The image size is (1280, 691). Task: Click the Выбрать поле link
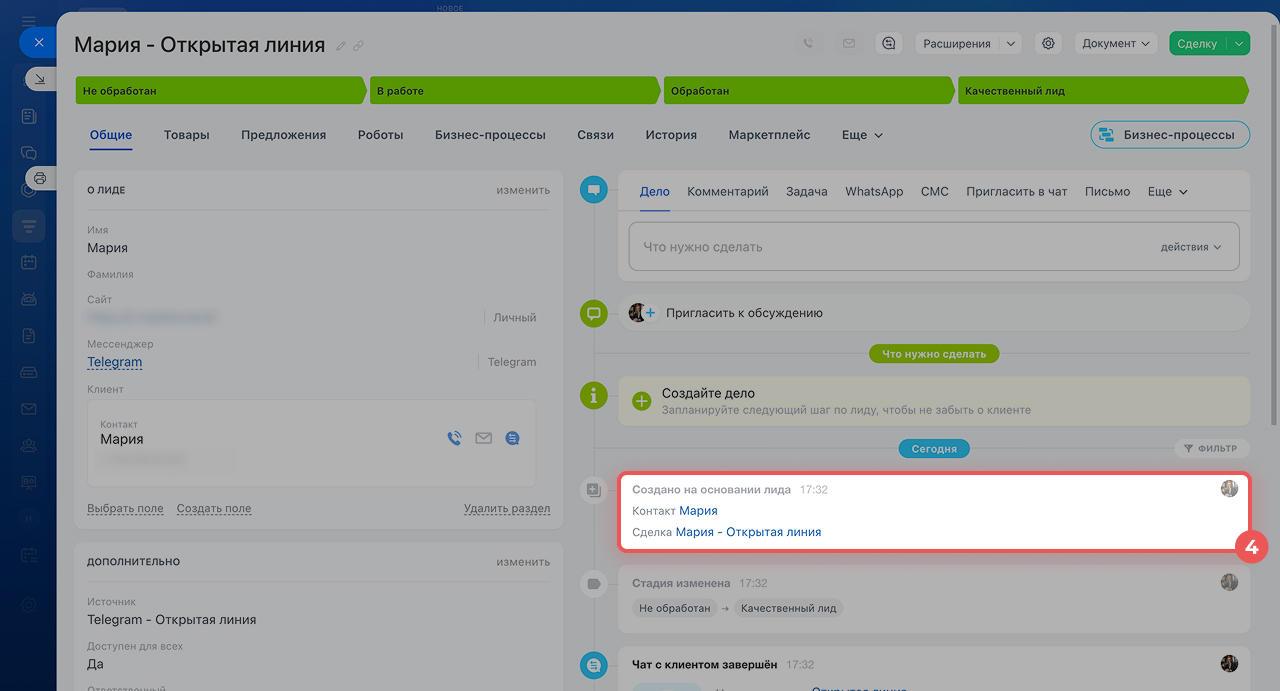(125, 508)
